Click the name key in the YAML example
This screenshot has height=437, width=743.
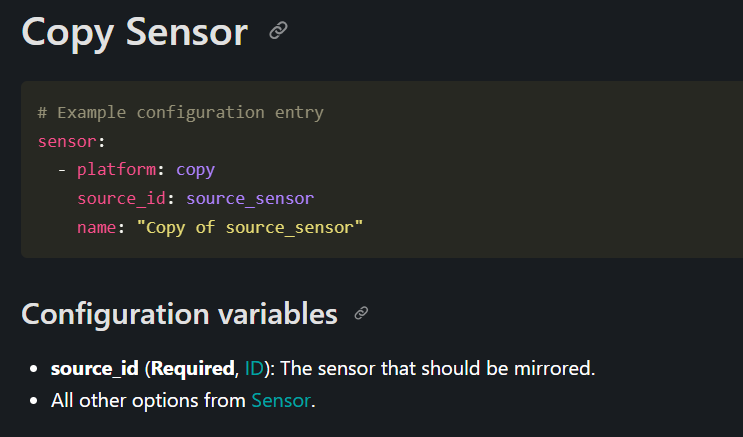[x=96, y=228]
